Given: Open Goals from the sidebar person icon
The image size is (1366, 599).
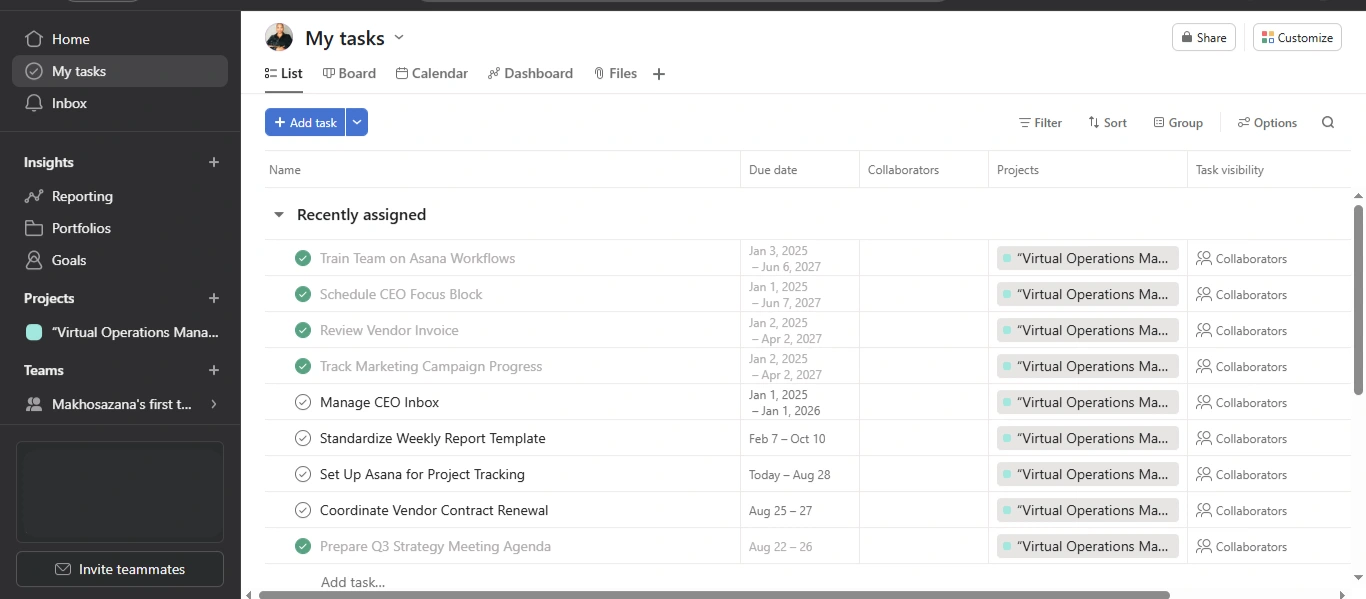Looking at the screenshot, I should 34,260.
